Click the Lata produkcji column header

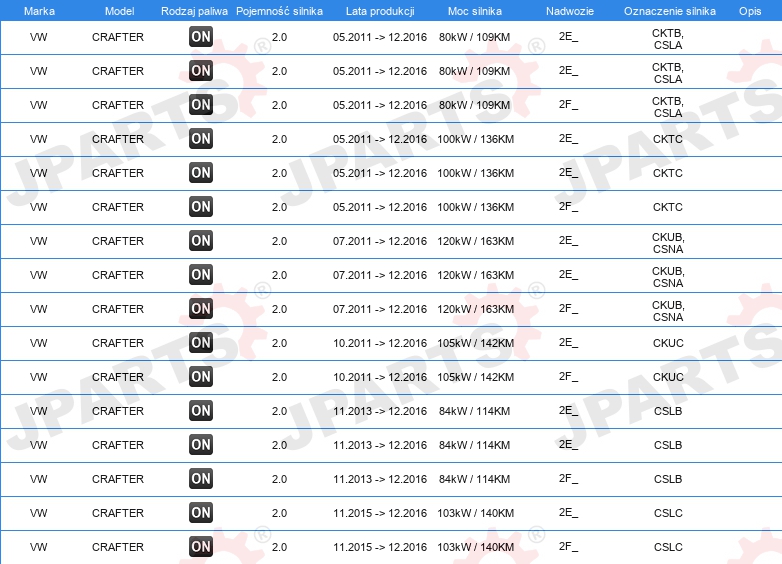click(x=380, y=11)
